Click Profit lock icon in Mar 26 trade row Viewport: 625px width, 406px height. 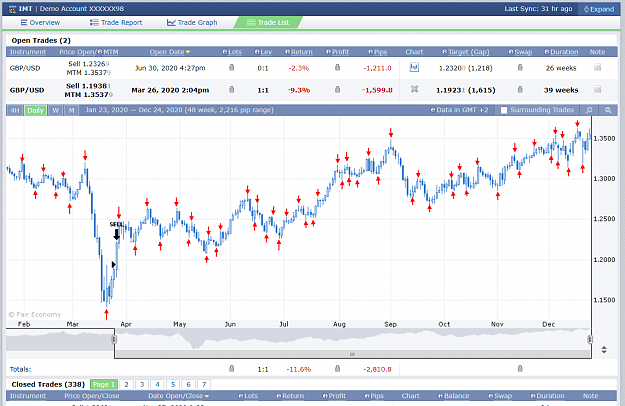point(338,90)
